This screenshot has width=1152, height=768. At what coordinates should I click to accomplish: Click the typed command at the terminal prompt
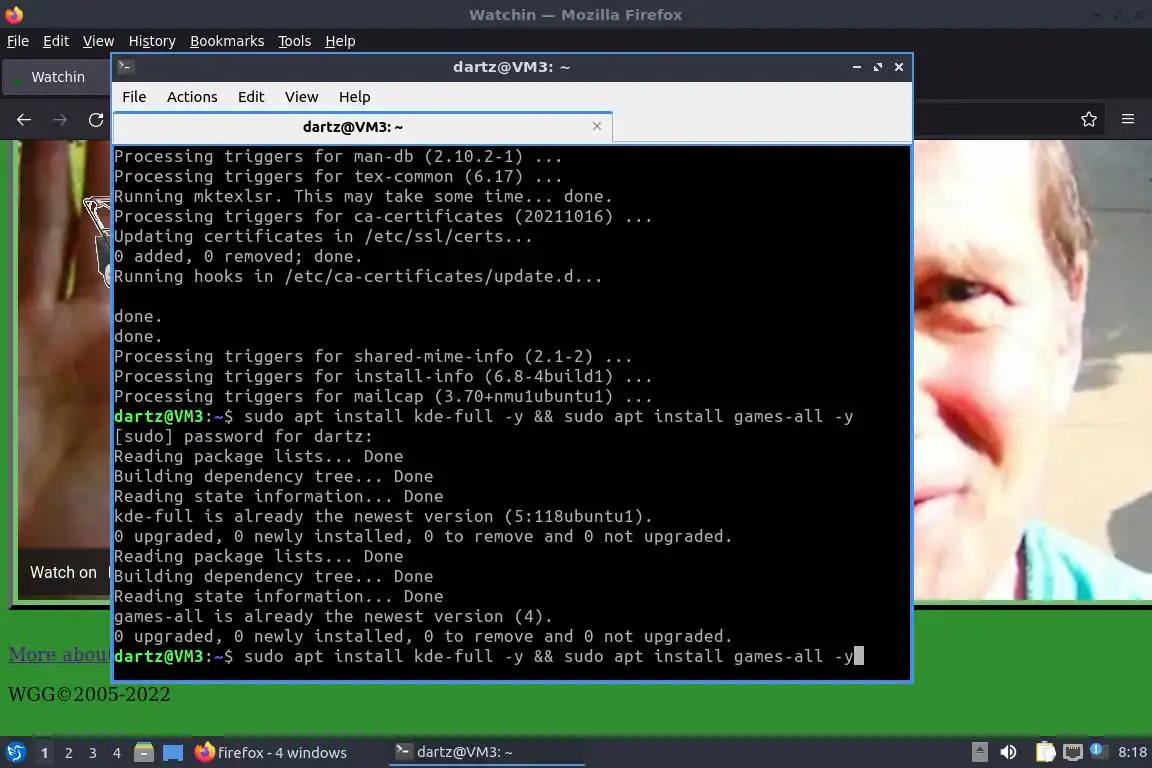click(x=549, y=656)
